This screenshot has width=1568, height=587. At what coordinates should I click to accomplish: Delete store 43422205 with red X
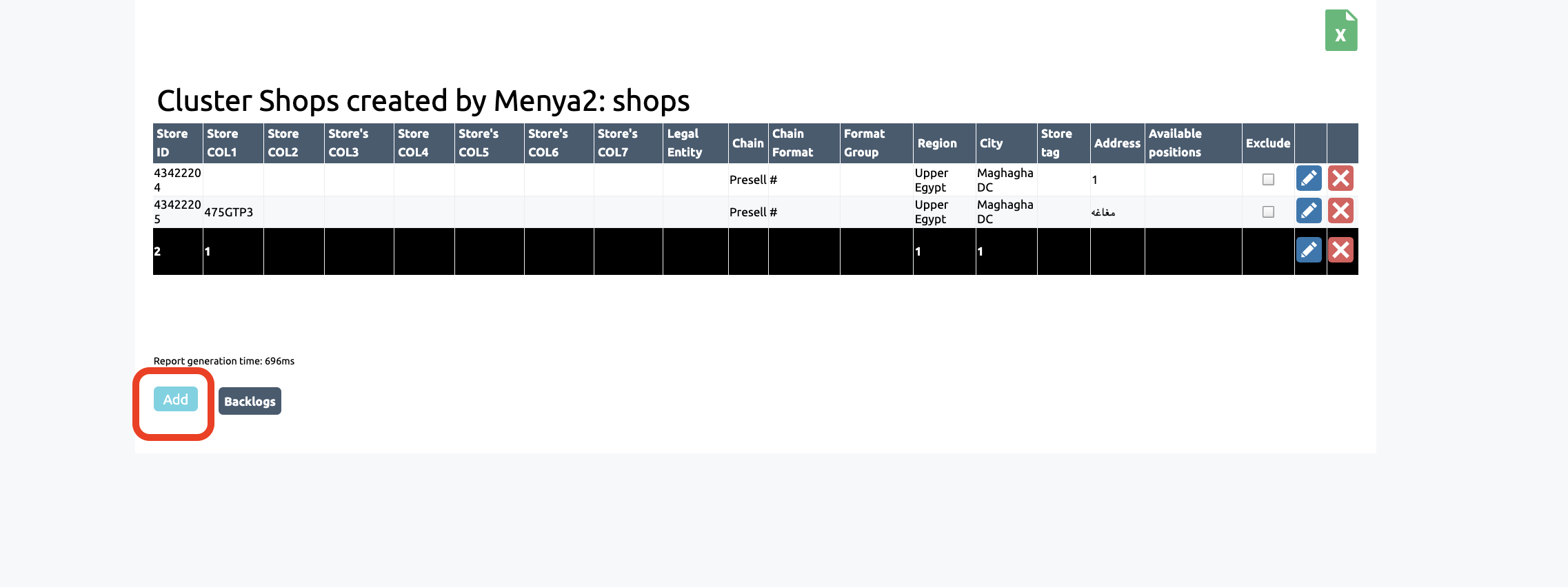point(1340,211)
